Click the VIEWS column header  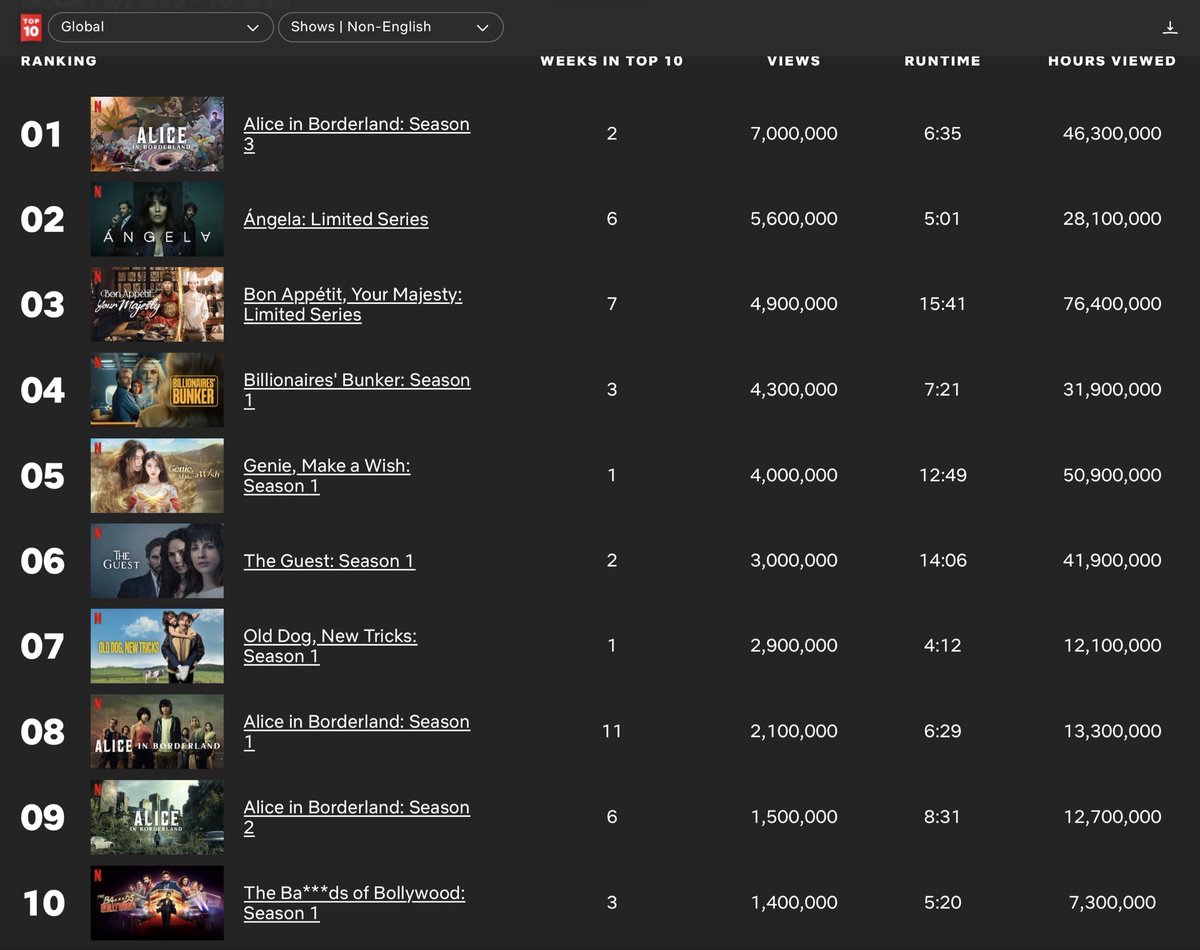[794, 61]
